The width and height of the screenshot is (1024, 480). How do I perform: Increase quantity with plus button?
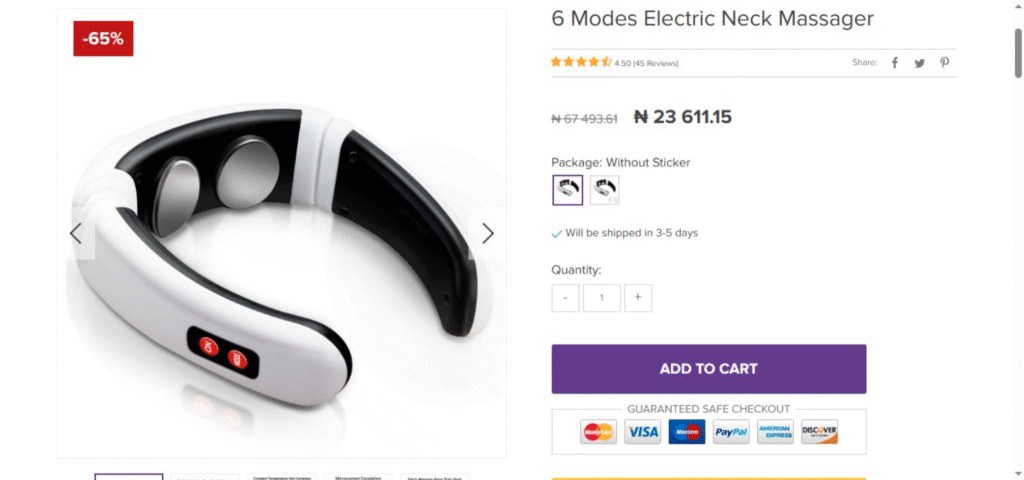coord(638,298)
